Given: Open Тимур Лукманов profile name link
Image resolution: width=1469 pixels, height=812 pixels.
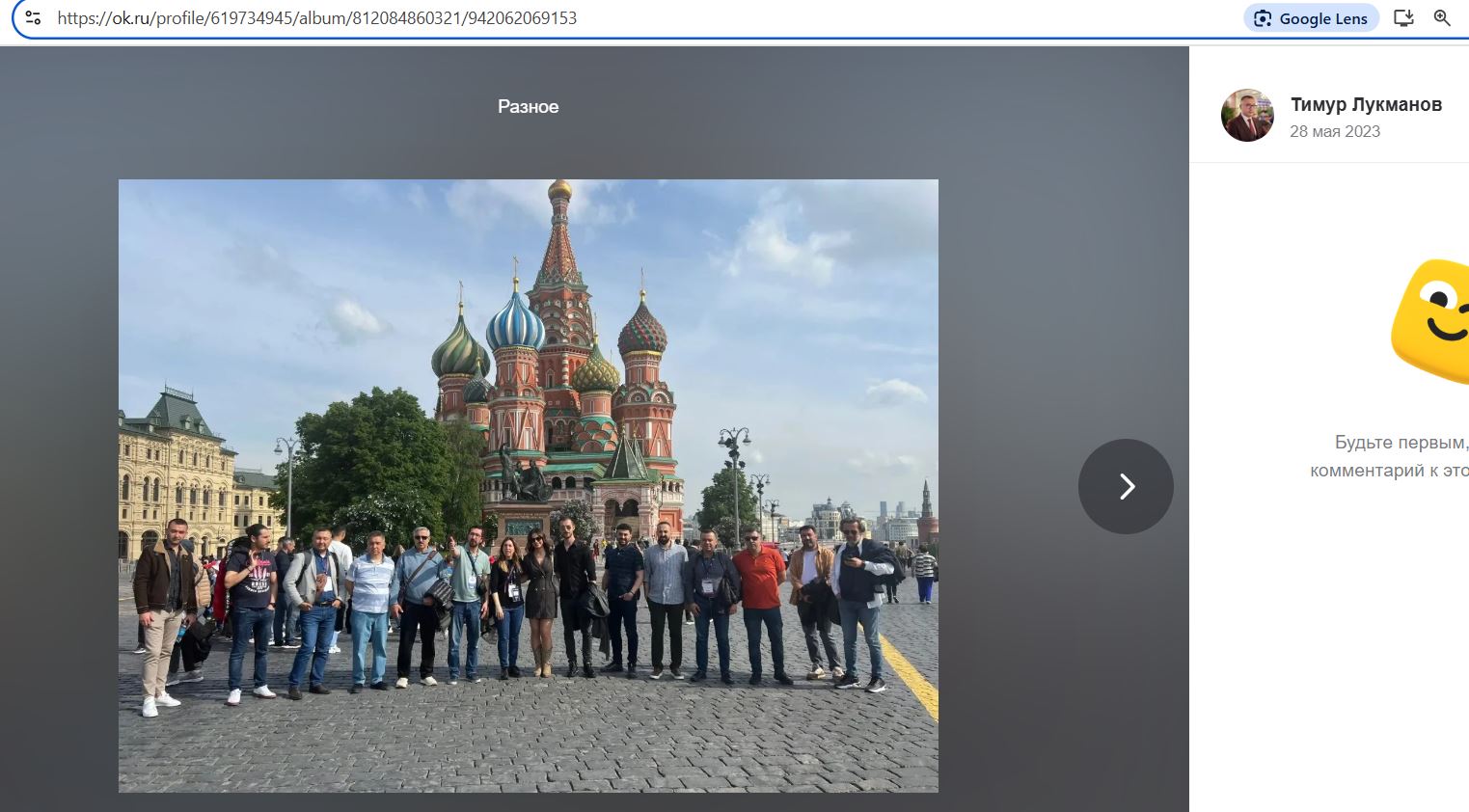Looking at the screenshot, I should pos(1366,104).
